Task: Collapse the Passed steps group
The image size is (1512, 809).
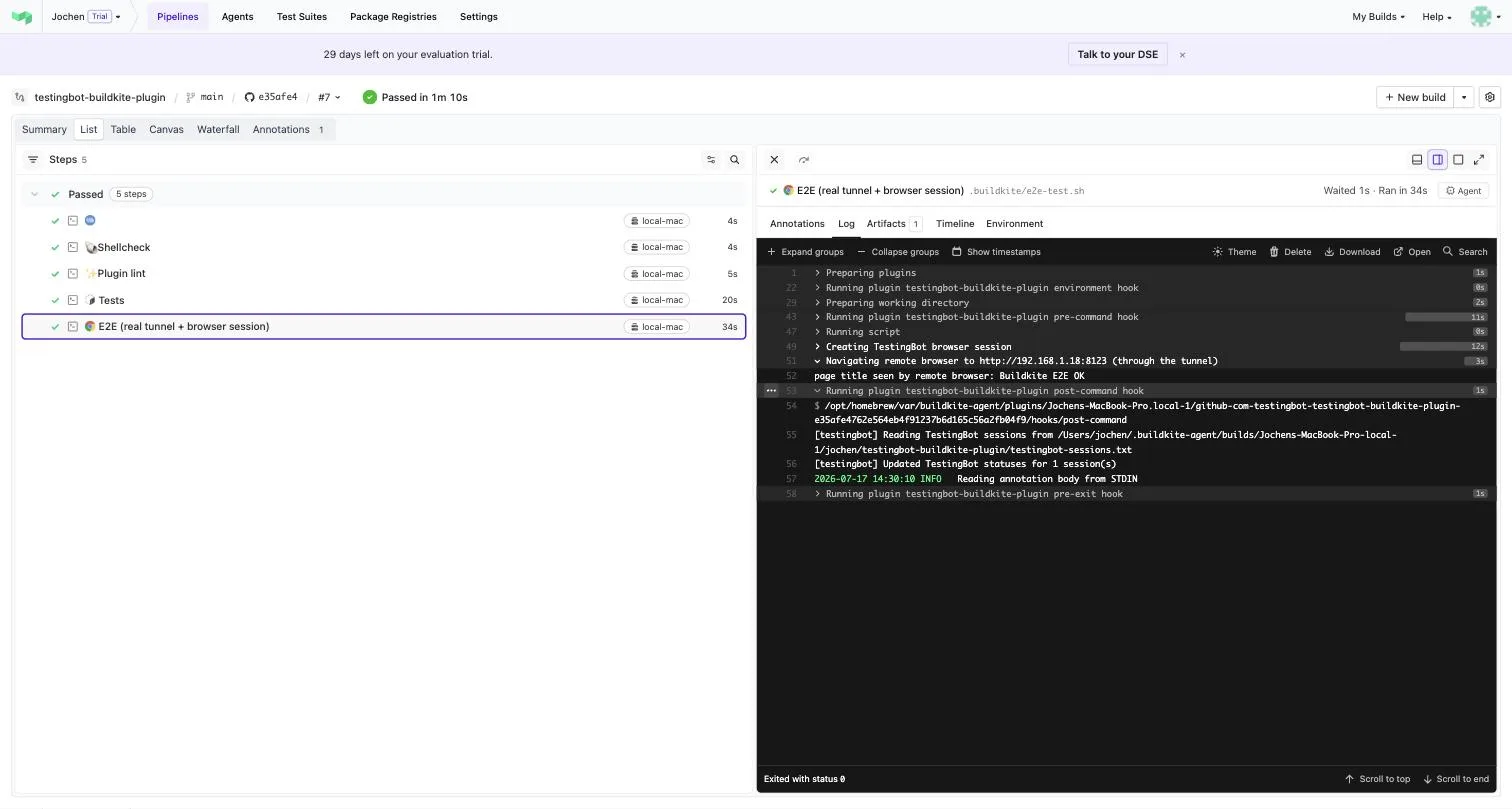Action: click(x=34, y=194)
